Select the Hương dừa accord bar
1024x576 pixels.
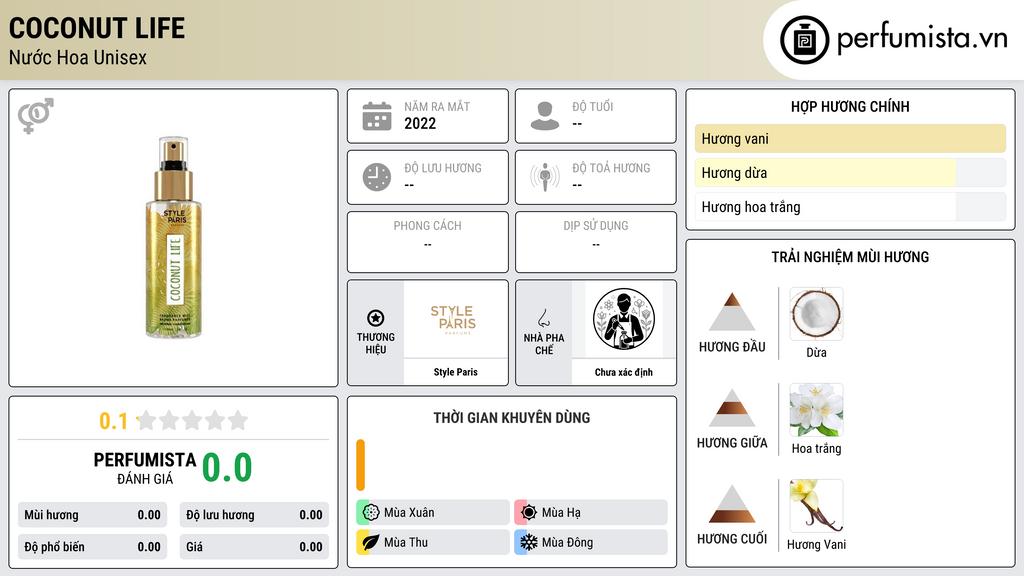click(x=850, y=172)
